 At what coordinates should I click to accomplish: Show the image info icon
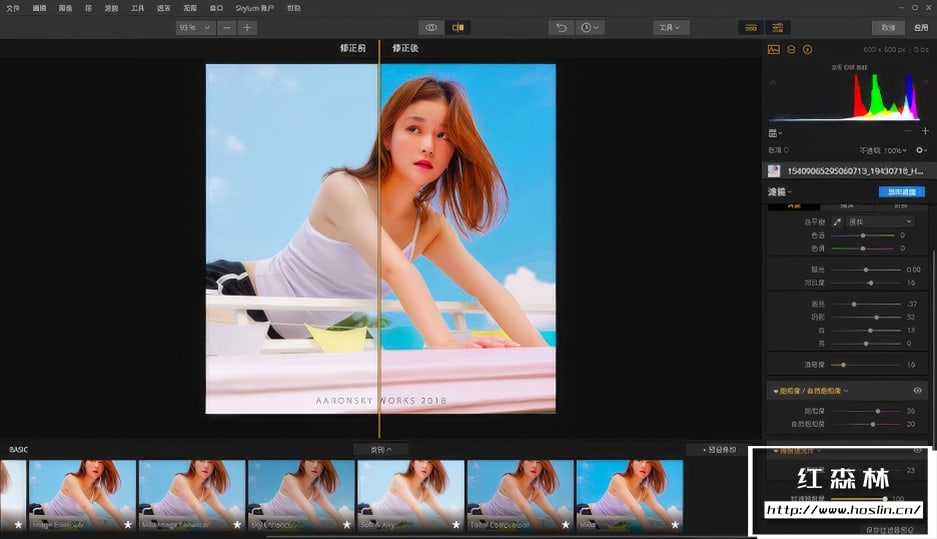click(807, 50)
